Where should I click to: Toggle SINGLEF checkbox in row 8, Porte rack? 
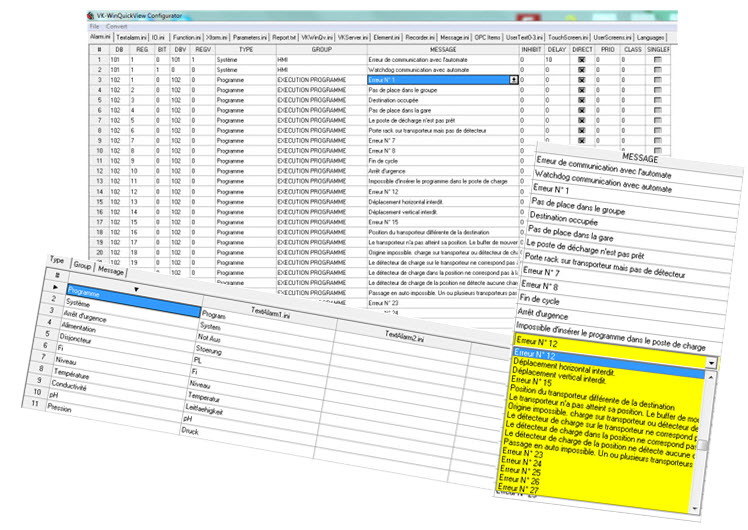(658, 130)
